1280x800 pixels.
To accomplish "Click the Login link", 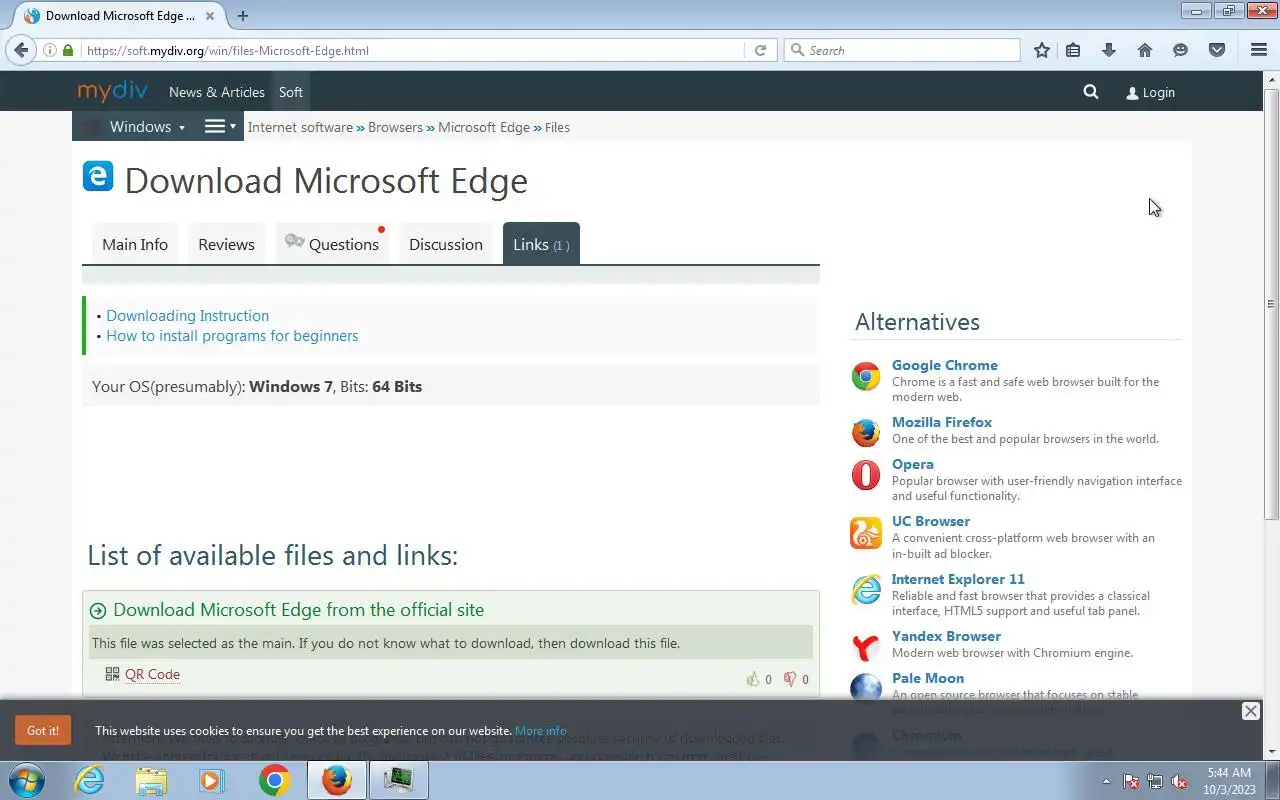I will [1150, 92].
